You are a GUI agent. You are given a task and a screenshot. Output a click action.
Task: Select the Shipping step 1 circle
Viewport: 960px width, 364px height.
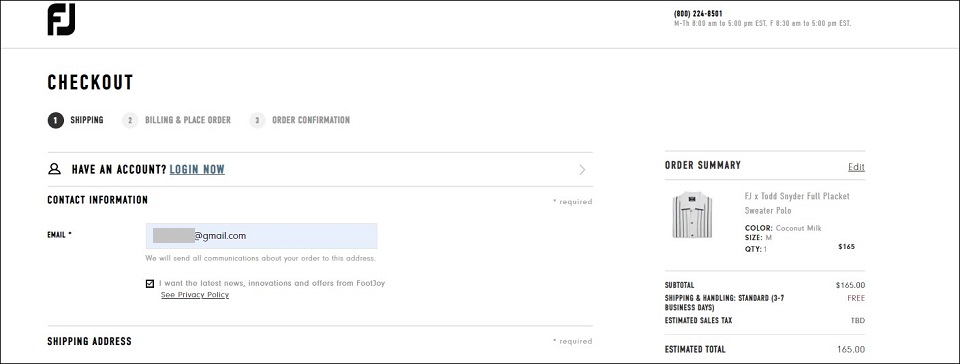[55, 121]
